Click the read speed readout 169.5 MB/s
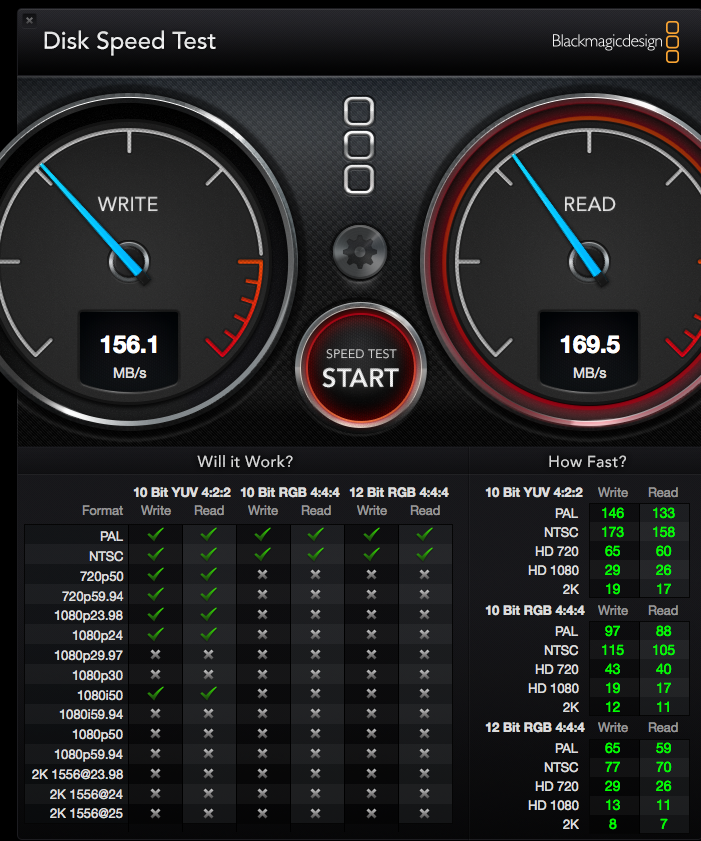701x841 pixels. click(x=589, y=350)
